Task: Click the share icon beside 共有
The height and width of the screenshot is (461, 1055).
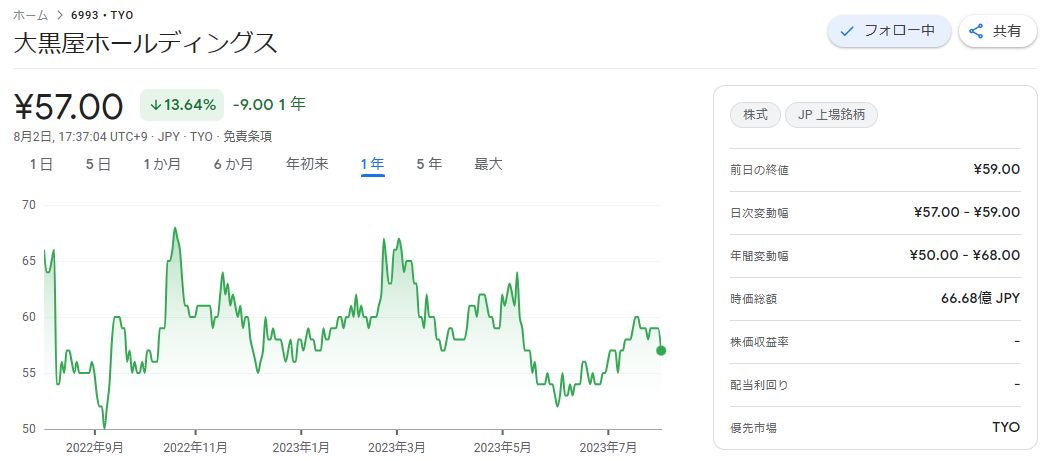Action: click(x=976, y=31)
